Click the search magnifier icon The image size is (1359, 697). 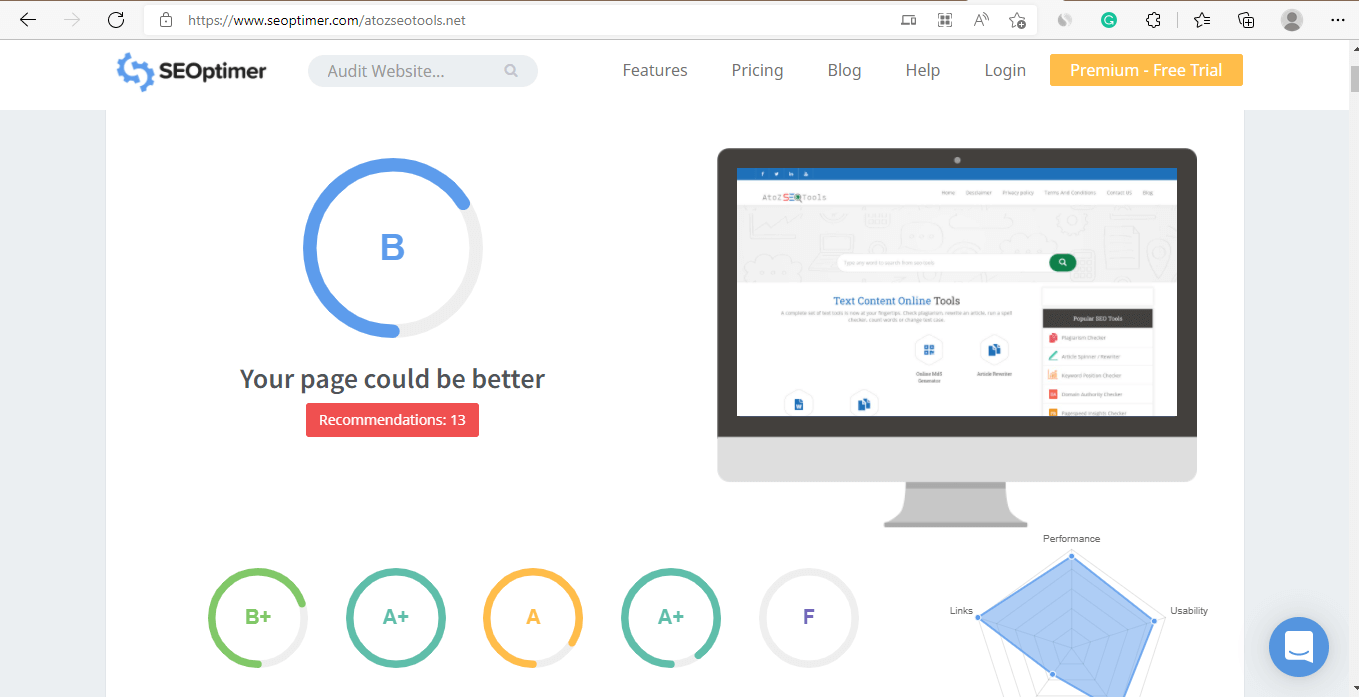(x=511, y=71)
